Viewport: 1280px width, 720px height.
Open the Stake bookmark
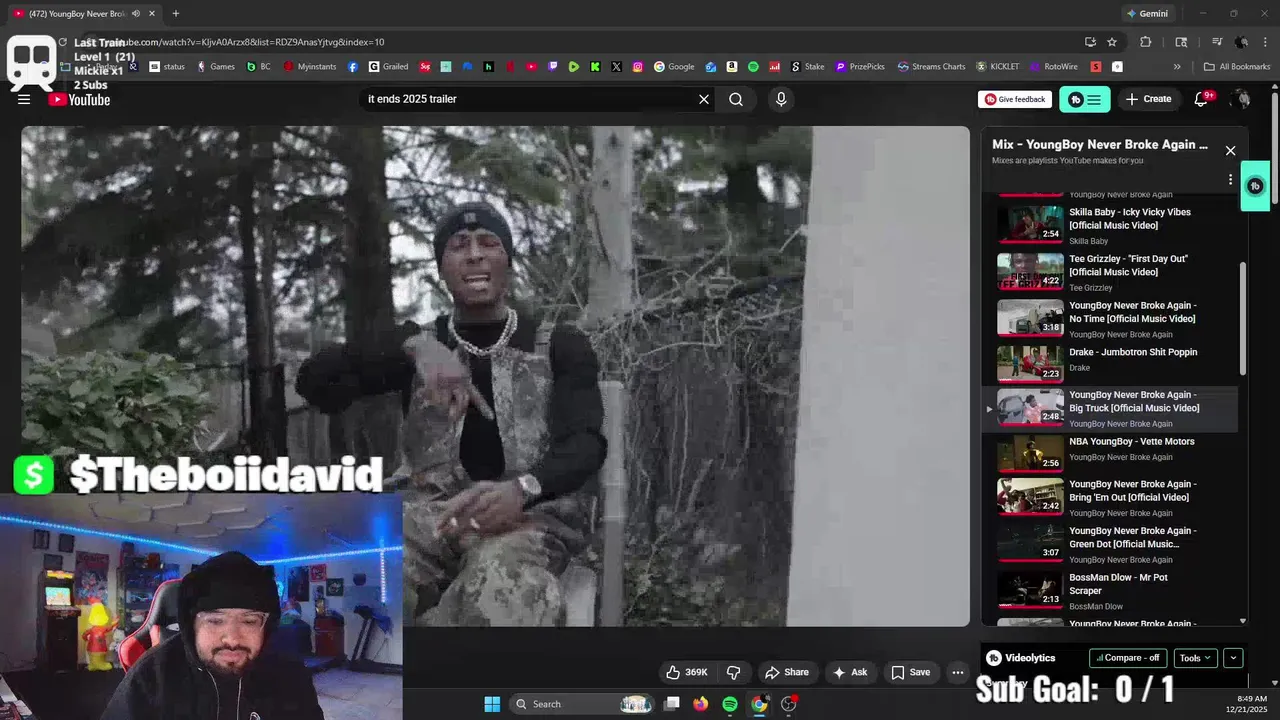(x=808, y=67)
